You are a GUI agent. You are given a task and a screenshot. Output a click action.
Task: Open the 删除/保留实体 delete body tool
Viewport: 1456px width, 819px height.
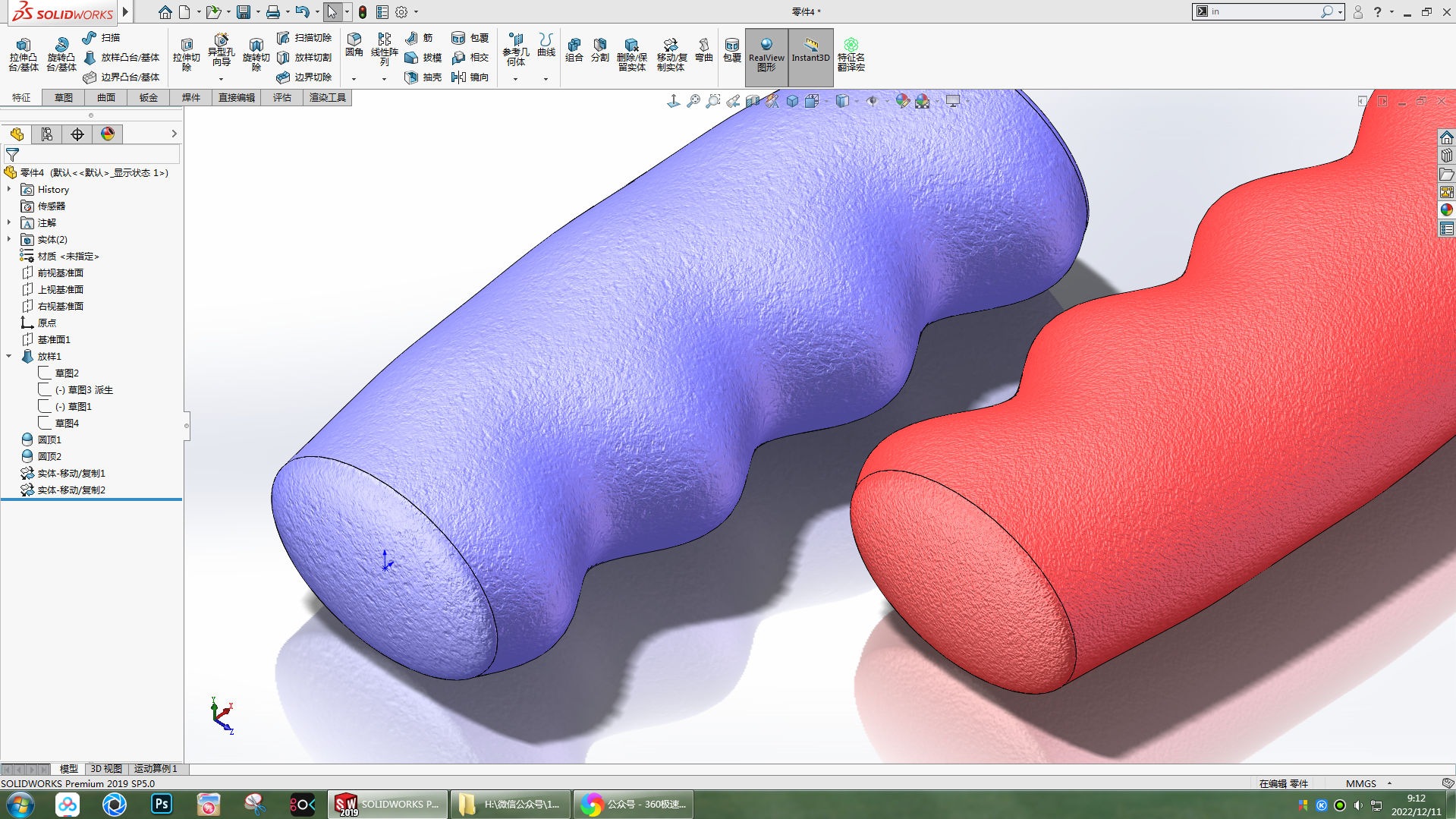(x=631, y=55)
